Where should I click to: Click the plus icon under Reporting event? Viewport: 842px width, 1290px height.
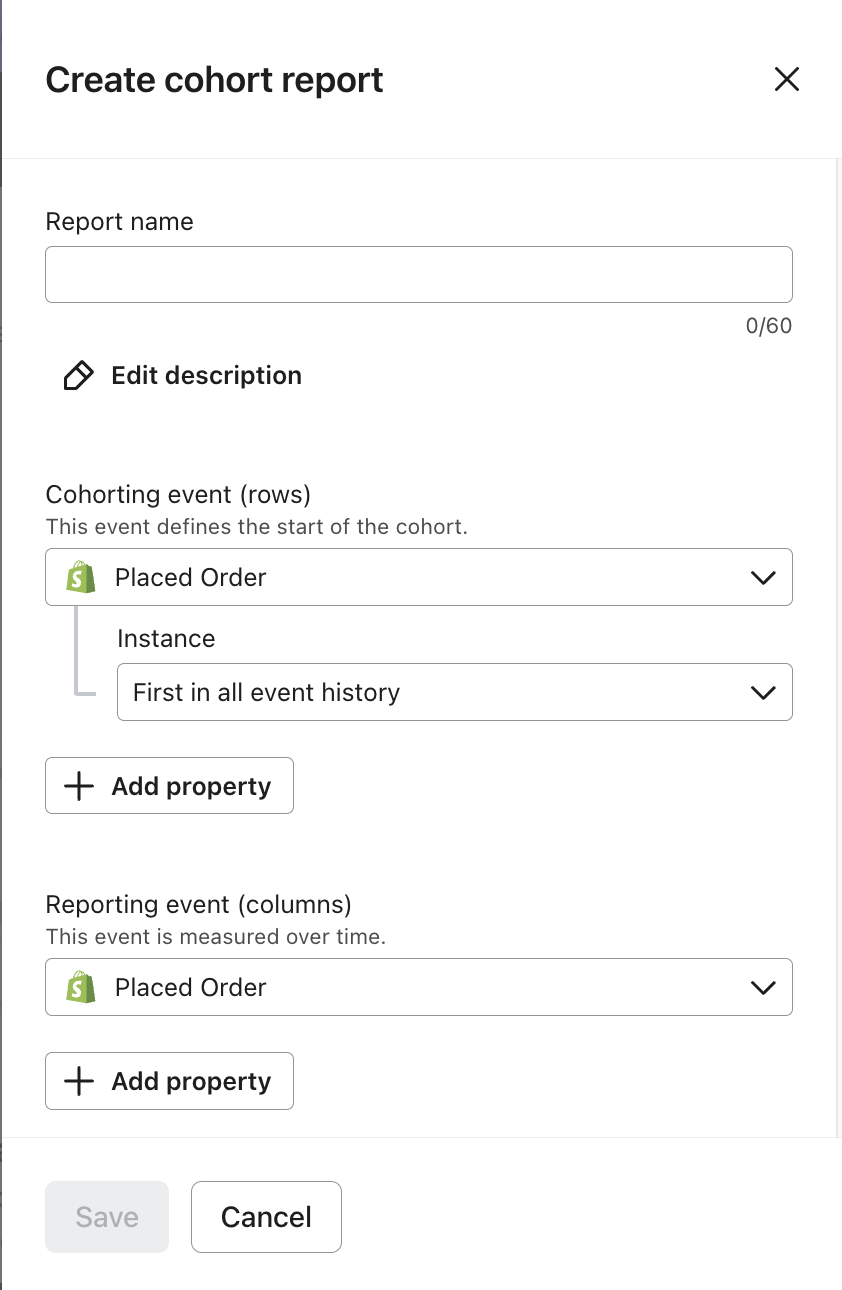79,1081
